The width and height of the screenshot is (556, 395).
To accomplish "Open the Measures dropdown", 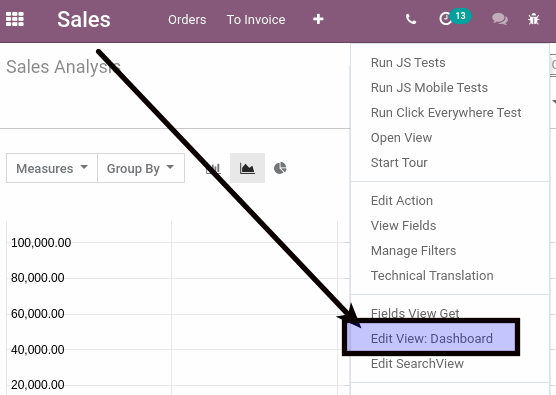I will 52,168.
